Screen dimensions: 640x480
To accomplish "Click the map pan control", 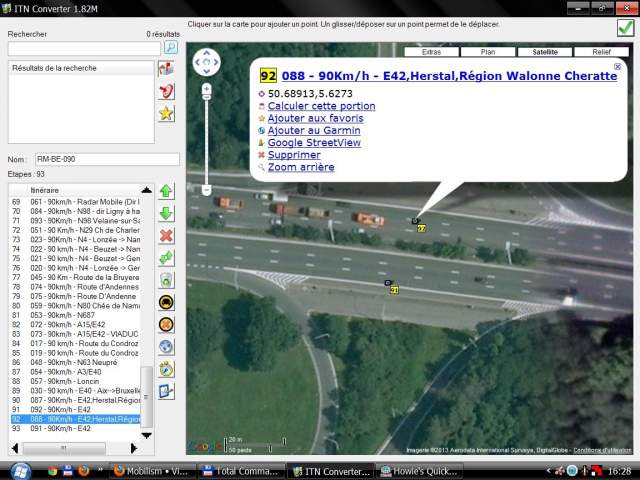I will click(206, 63).
